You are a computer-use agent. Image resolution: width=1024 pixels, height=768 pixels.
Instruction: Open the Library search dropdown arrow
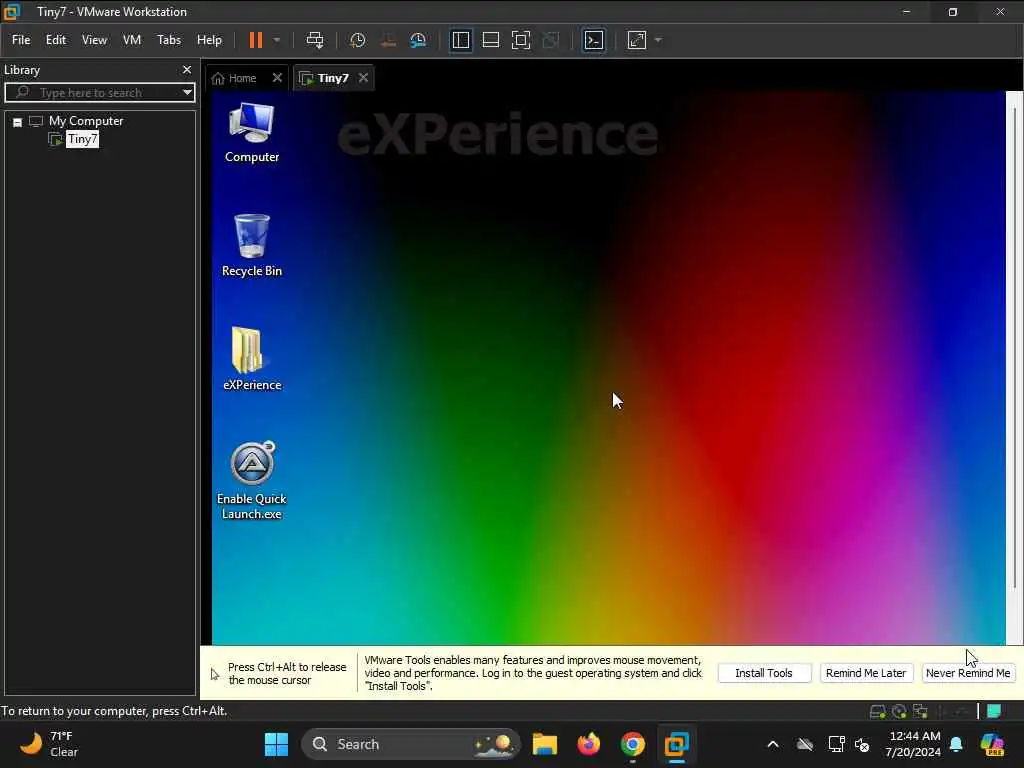187,93
